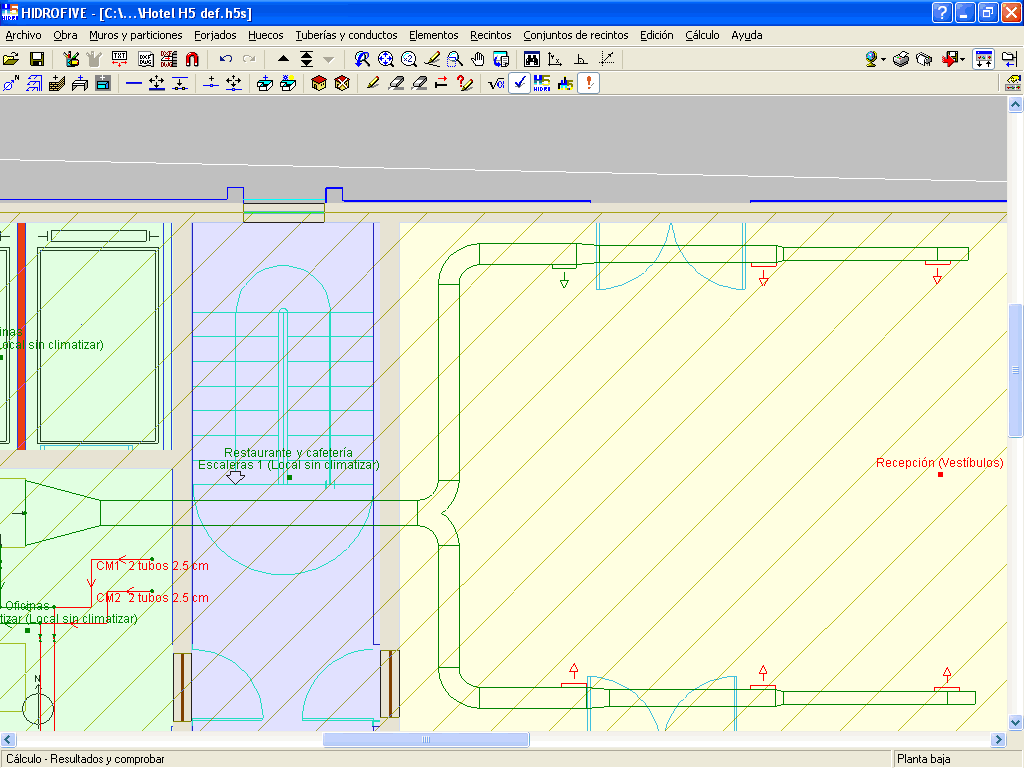Click the Recepción (Vestíbulos) room label
This screenshot has height=768, width=1024.
[939, 463]
